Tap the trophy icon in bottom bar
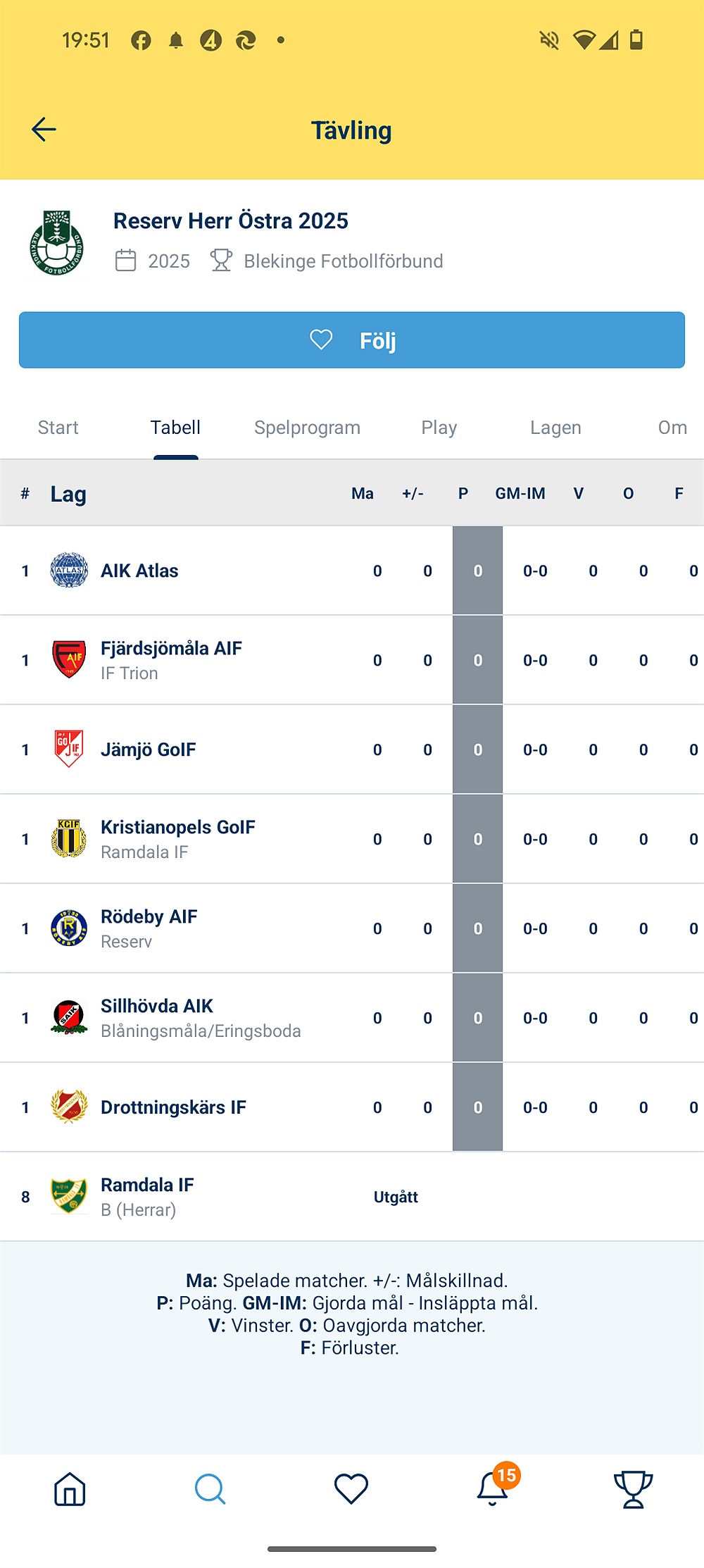 tap(633, 1489)
